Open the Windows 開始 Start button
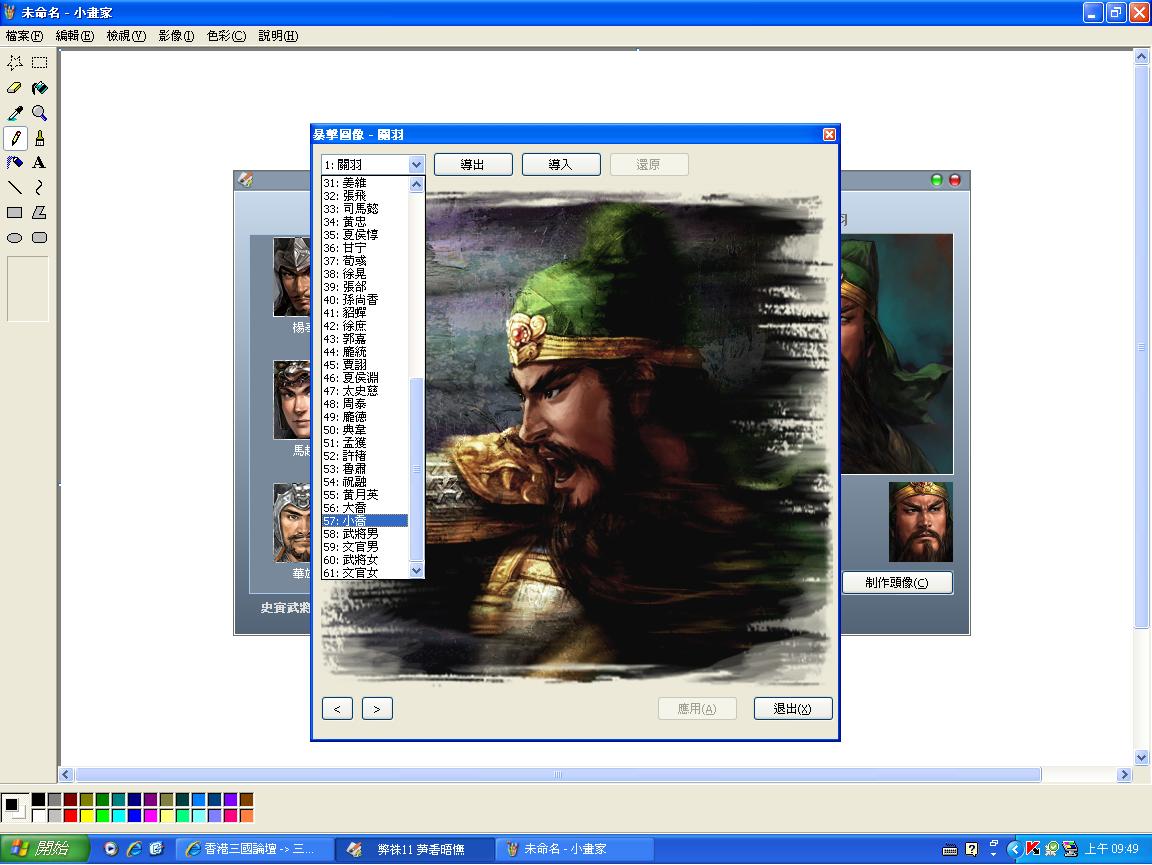 (45, 849)
